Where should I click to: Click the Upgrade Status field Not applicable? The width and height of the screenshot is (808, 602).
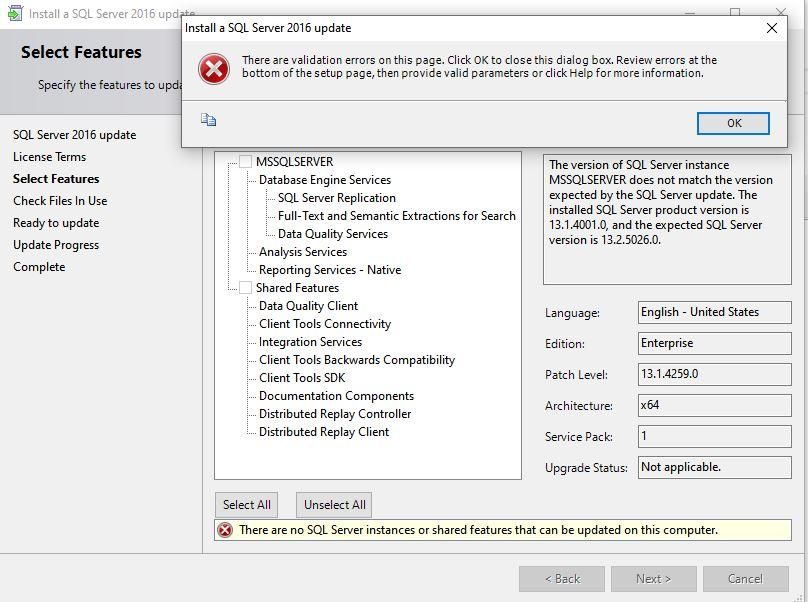[x=714, y=467]
